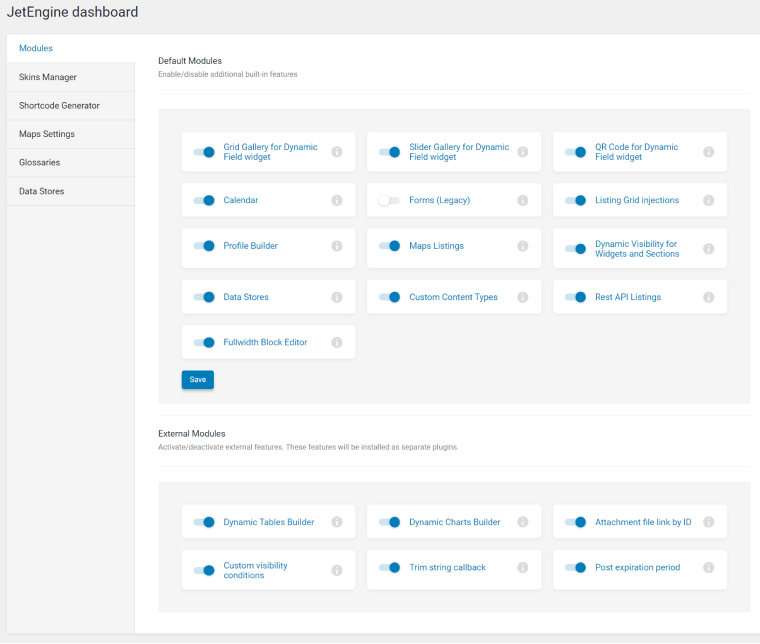Click the Default Modules heading
Image resolution: width=760 pixels, height=644 pixels.
click(190, 61)
